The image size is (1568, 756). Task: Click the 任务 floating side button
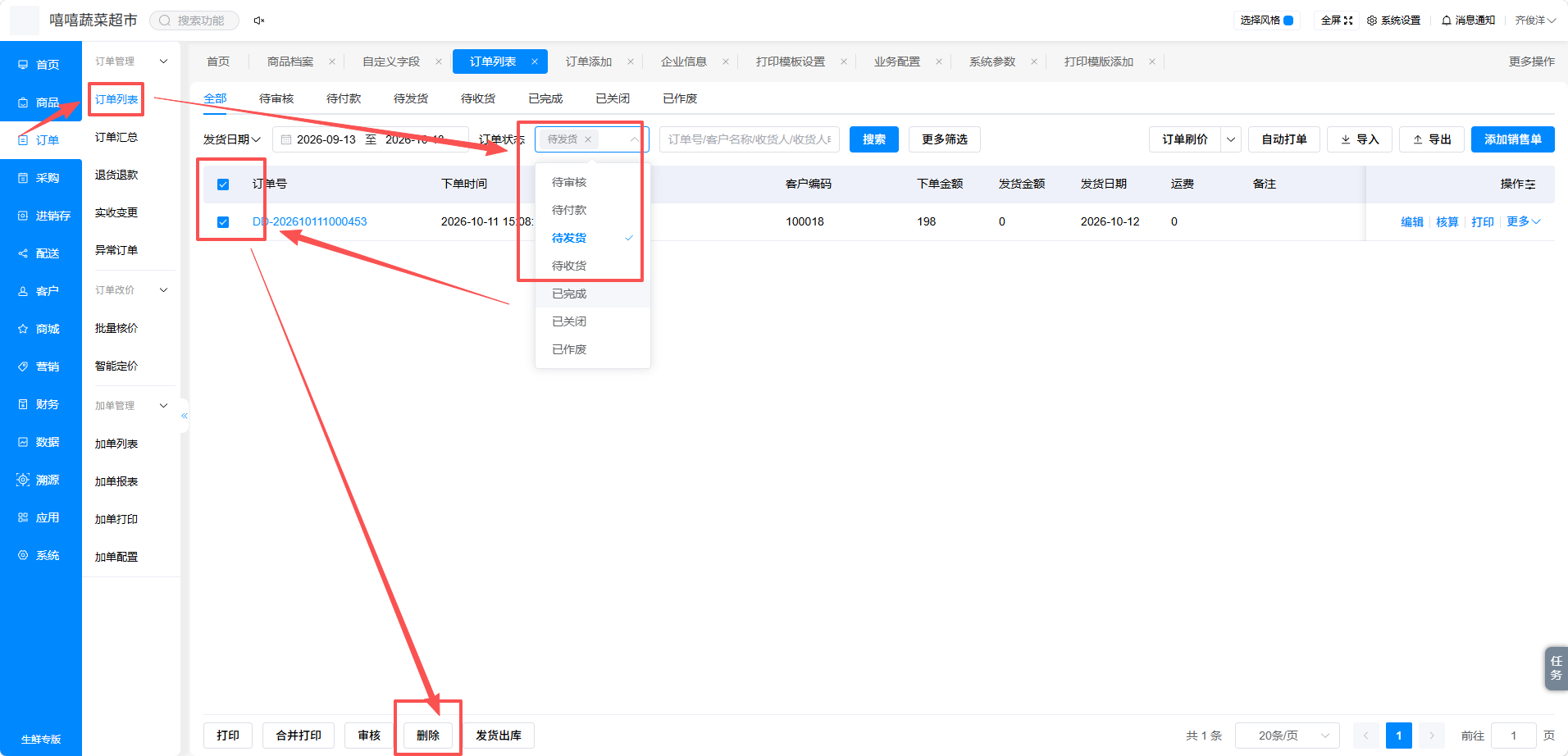1556,668
